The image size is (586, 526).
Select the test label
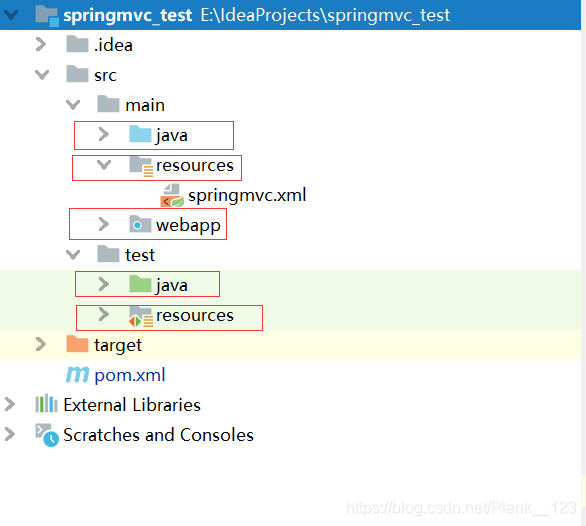click(140, 255)
